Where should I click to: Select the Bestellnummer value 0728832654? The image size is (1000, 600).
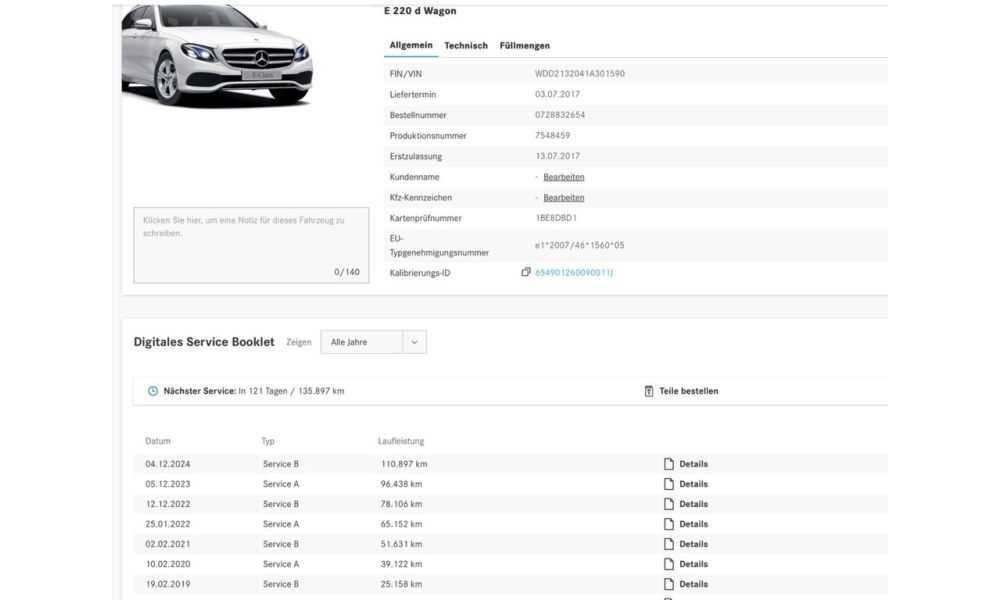(560, 115)
